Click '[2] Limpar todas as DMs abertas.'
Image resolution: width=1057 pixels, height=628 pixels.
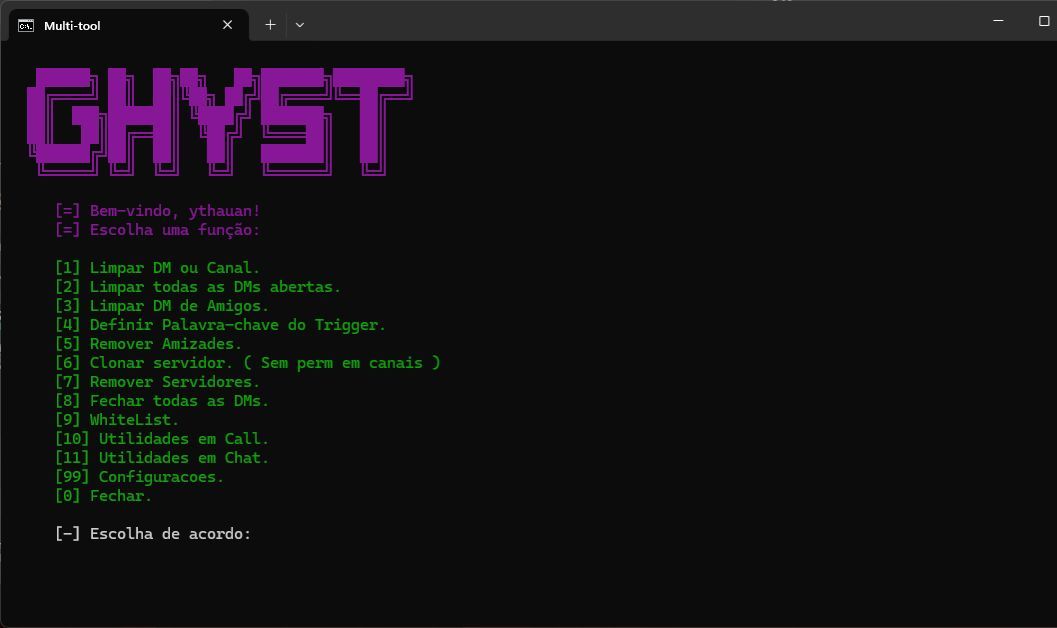coord(198,286)
